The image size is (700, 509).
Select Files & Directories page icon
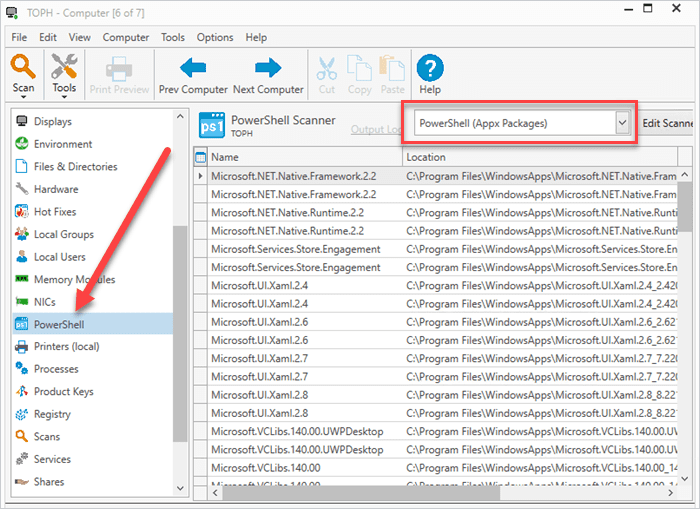click(x=21, y=166)
